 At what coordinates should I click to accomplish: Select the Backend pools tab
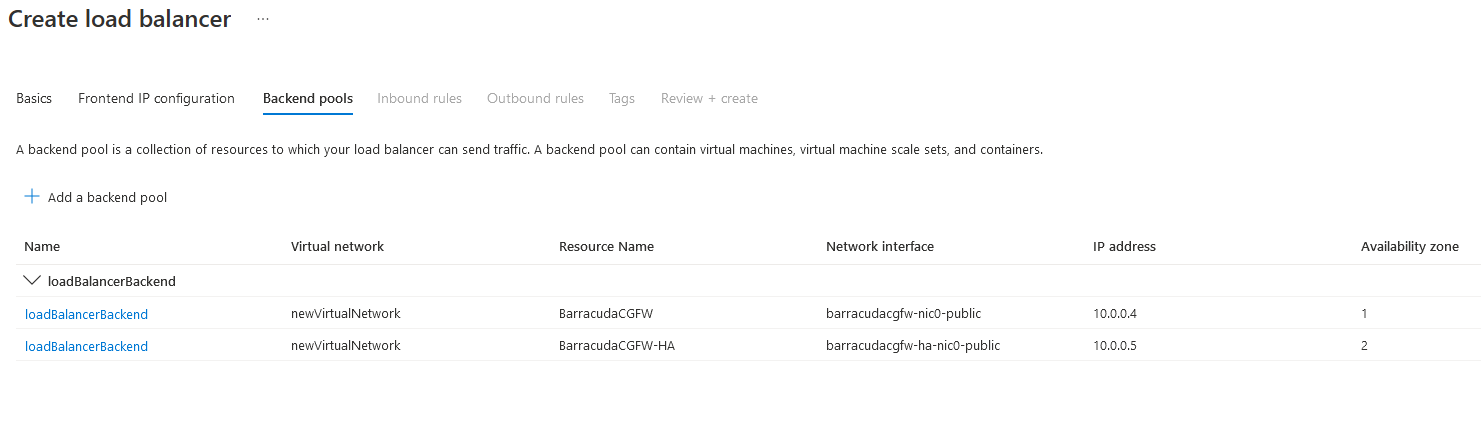[307, 98]
